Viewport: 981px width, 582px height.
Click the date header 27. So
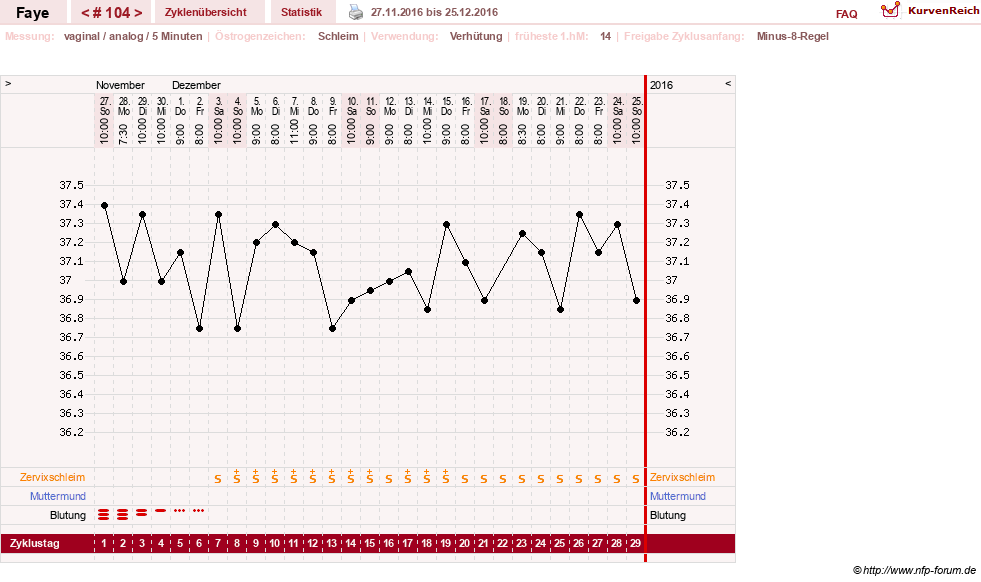104,106
